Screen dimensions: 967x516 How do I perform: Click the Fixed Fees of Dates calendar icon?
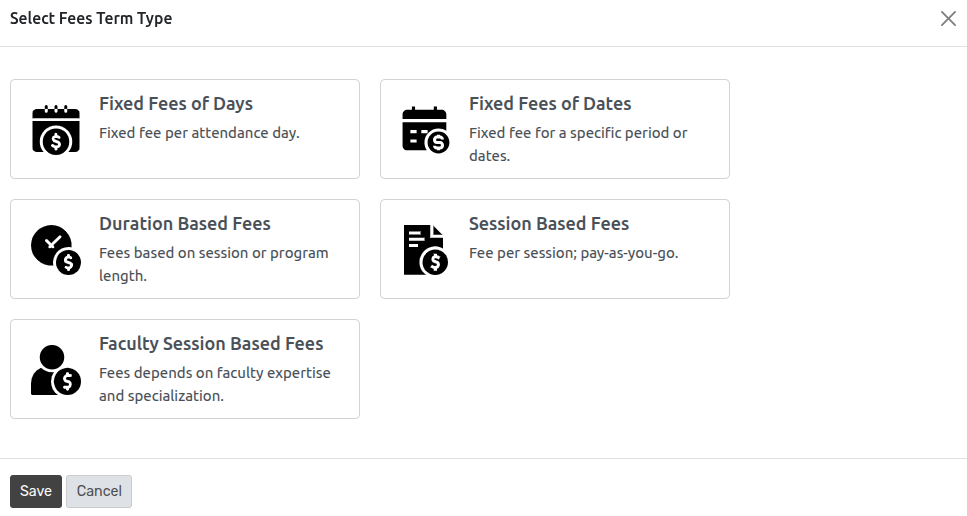coord(426,129)
